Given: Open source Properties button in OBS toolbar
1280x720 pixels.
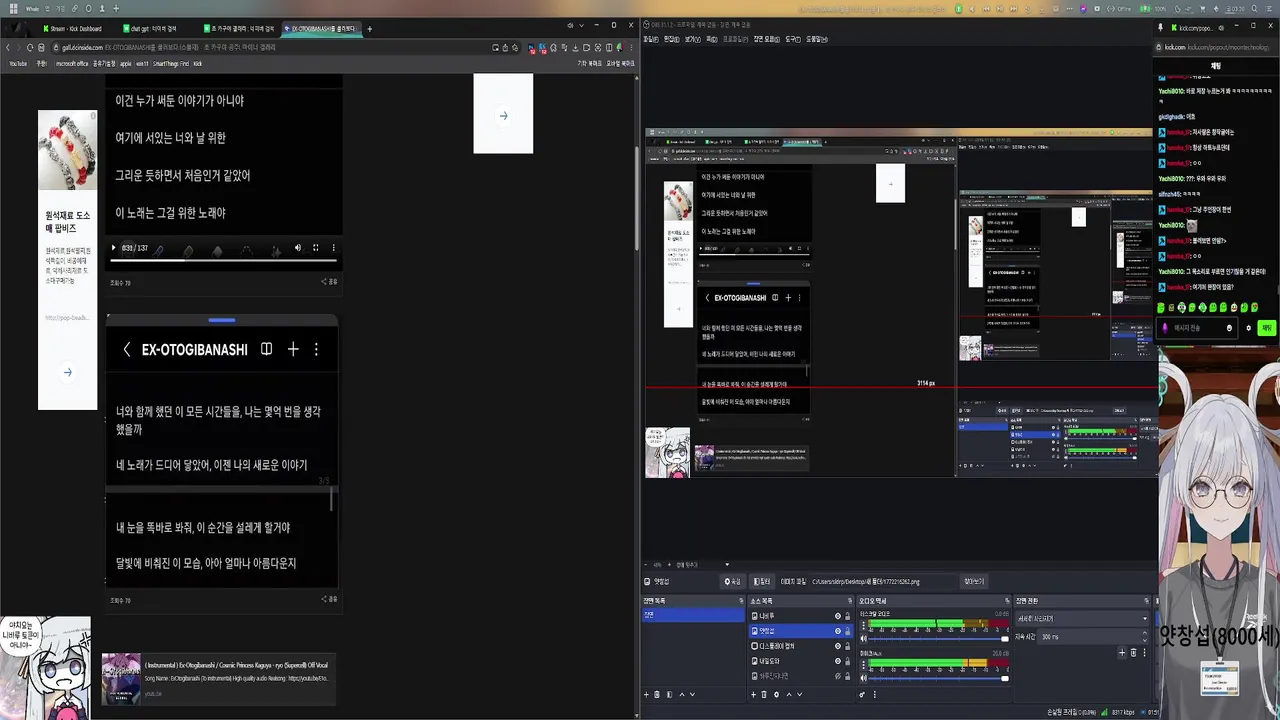Looking at the screenshot, I should point(733,581).
